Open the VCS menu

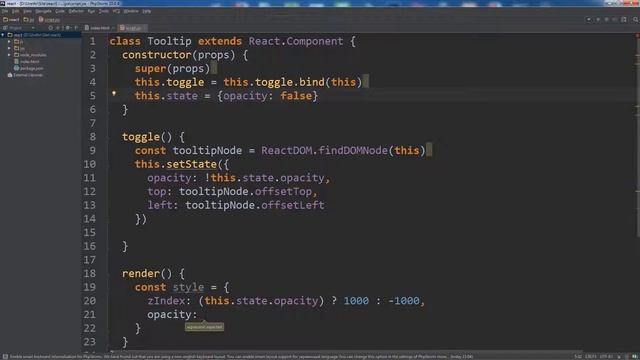pyautogui.click(x=116, y=11)
